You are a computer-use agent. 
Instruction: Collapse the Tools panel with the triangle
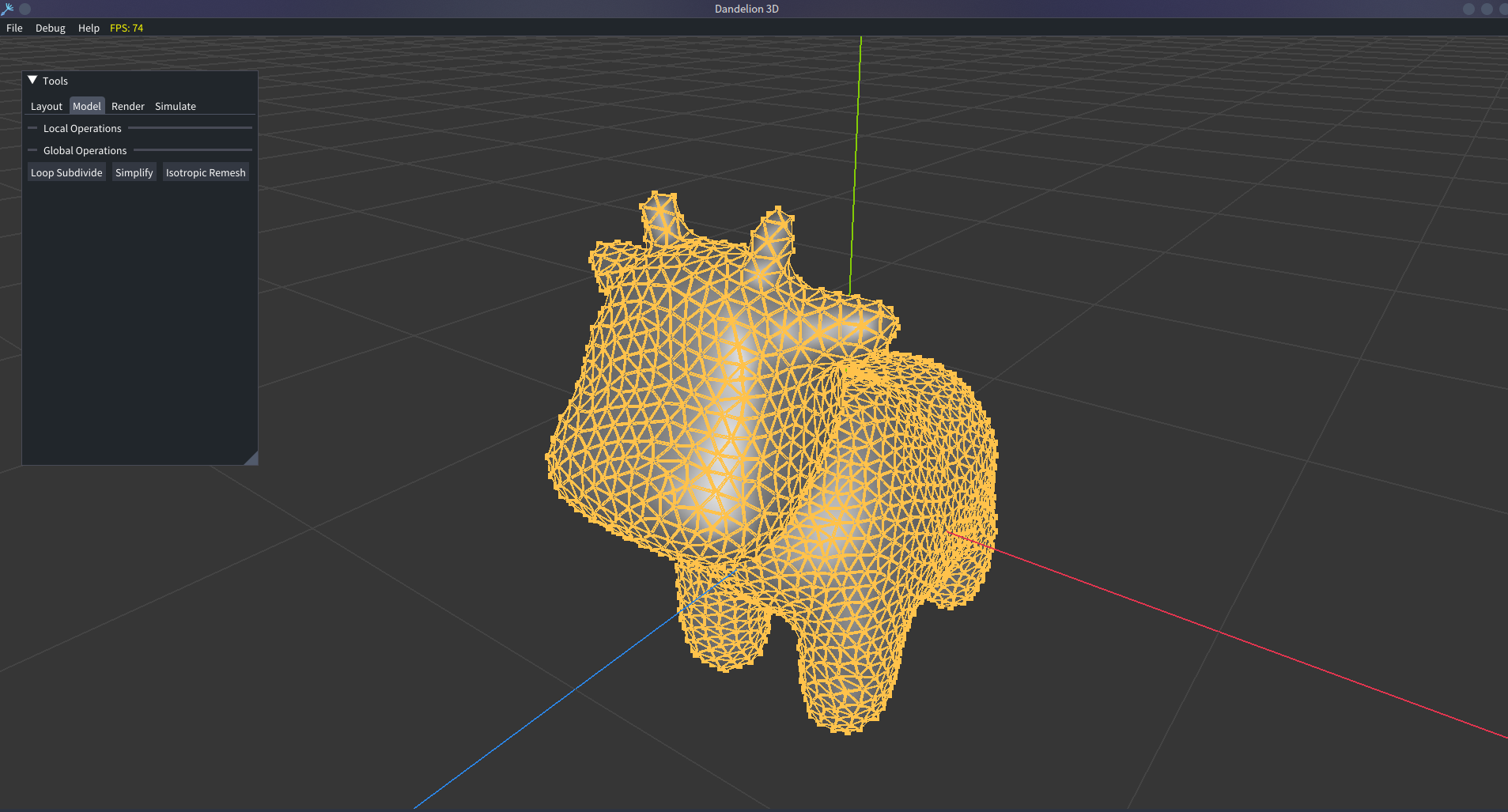pyautogui.click(x=32, y=81)
